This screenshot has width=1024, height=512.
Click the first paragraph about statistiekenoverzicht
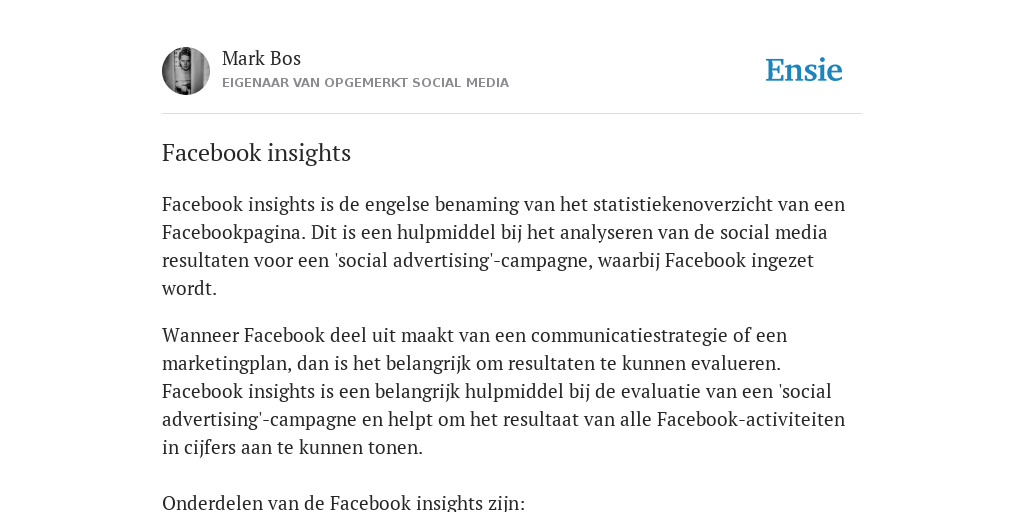click(x=504, y=246)
